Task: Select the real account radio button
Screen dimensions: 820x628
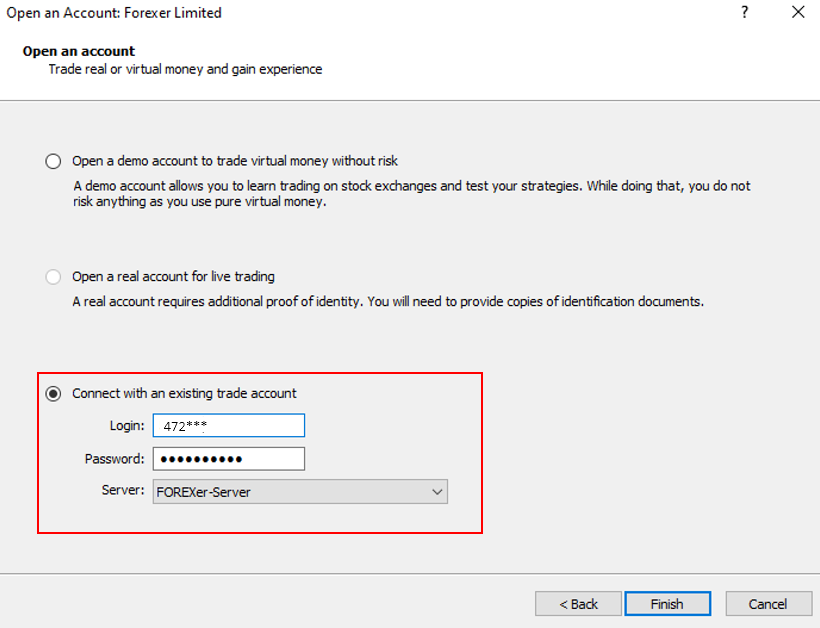Action: pos(53,277)
